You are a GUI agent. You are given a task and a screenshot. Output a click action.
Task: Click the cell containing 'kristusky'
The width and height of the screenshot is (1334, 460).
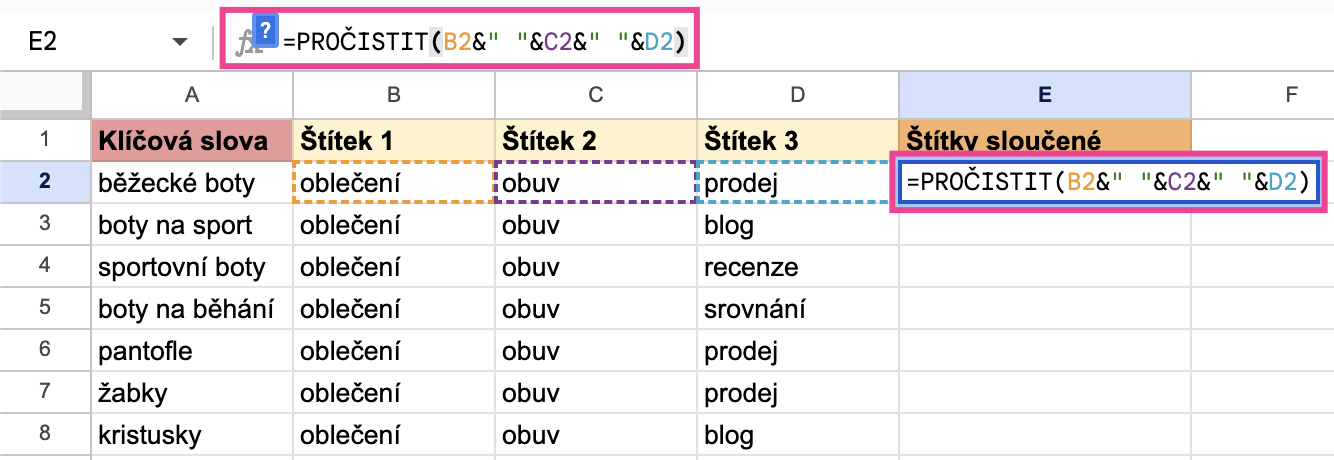click(x=193, y=436)
